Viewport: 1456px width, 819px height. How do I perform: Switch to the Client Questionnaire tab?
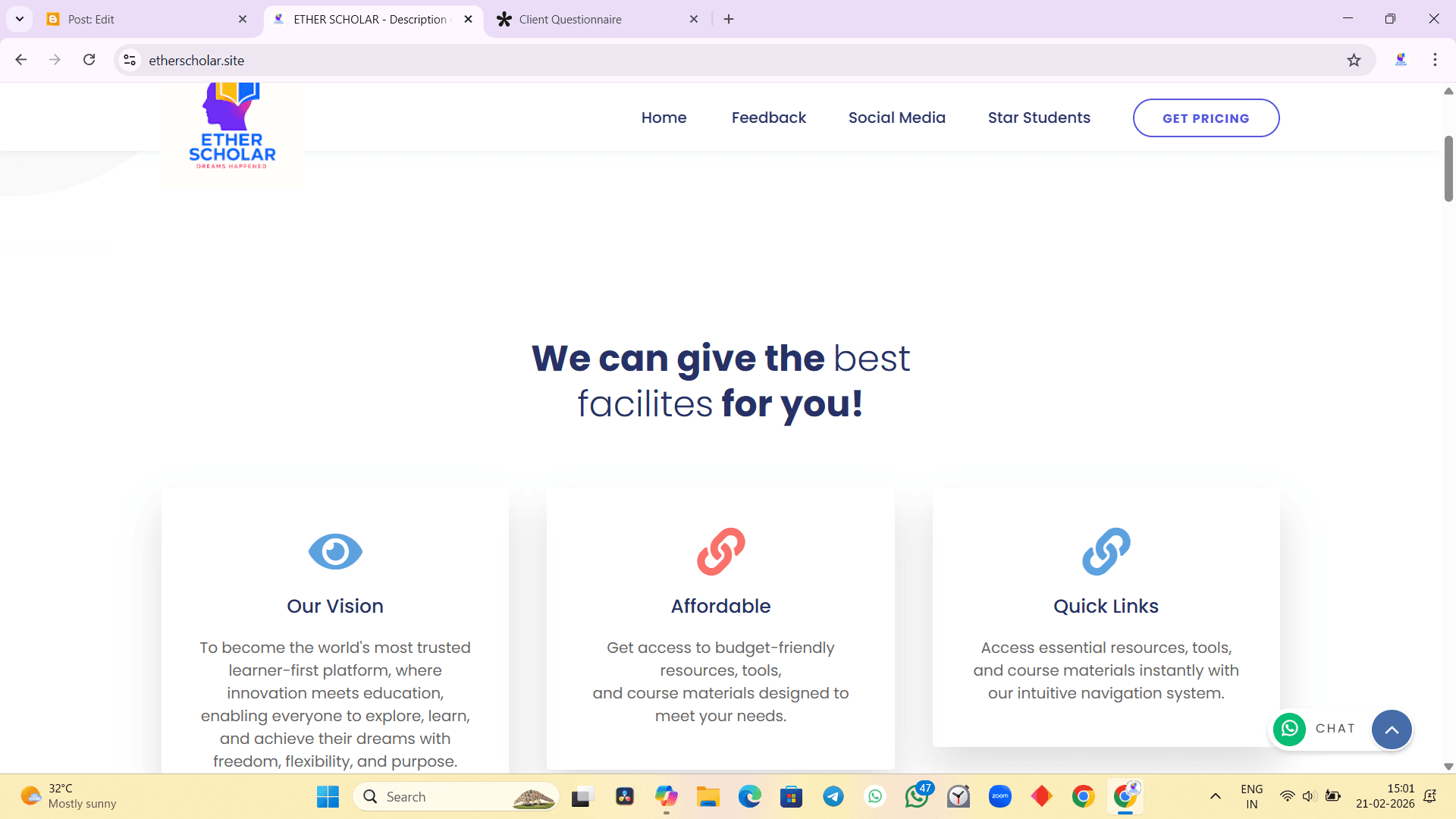point(570,19)
